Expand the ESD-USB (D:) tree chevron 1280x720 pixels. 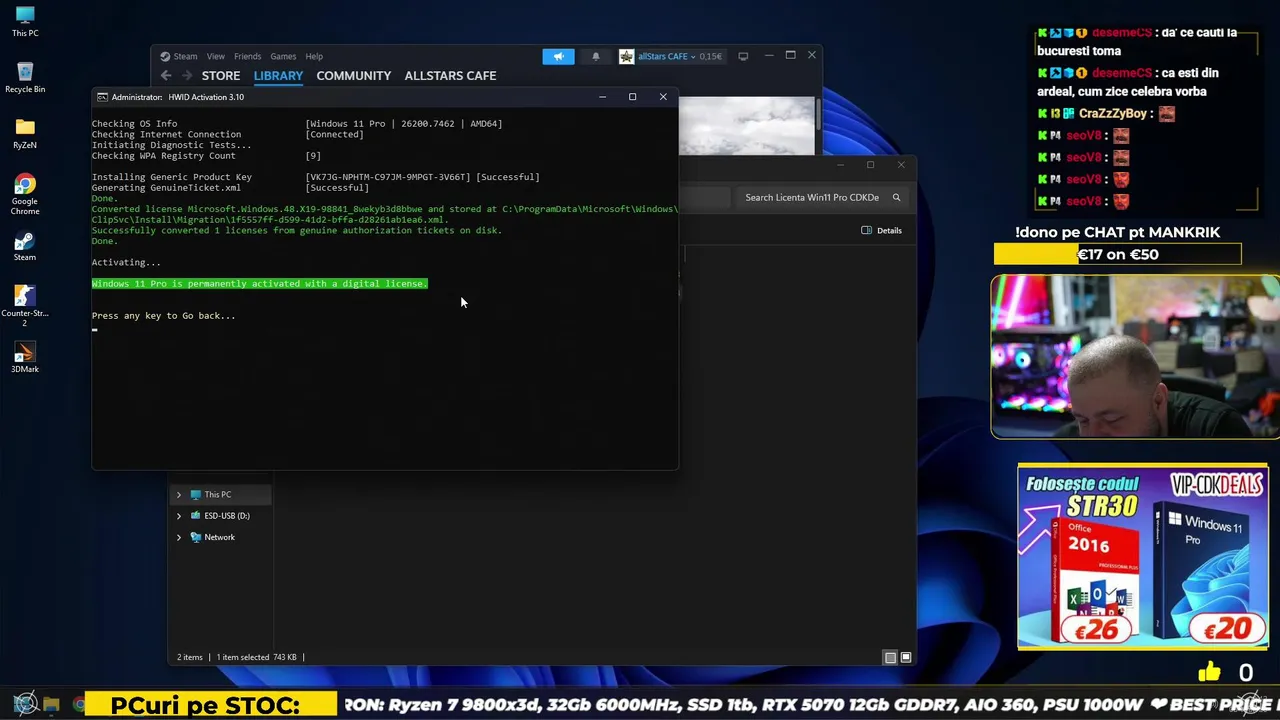point(179,516)
